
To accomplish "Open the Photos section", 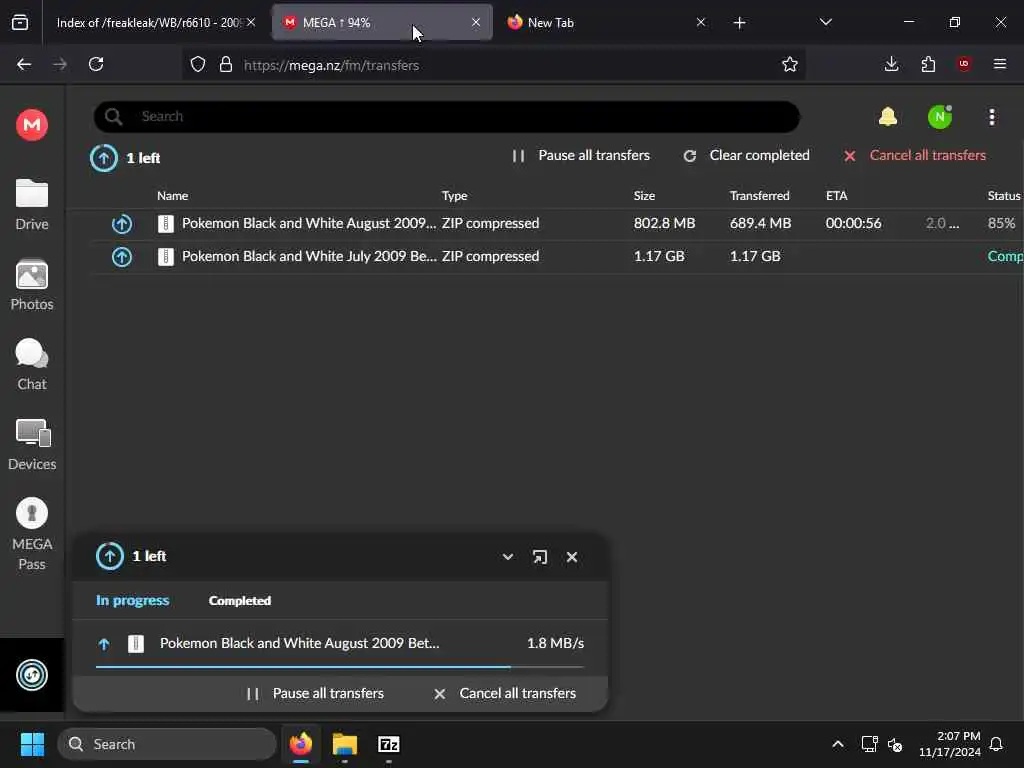I will 31,285.
